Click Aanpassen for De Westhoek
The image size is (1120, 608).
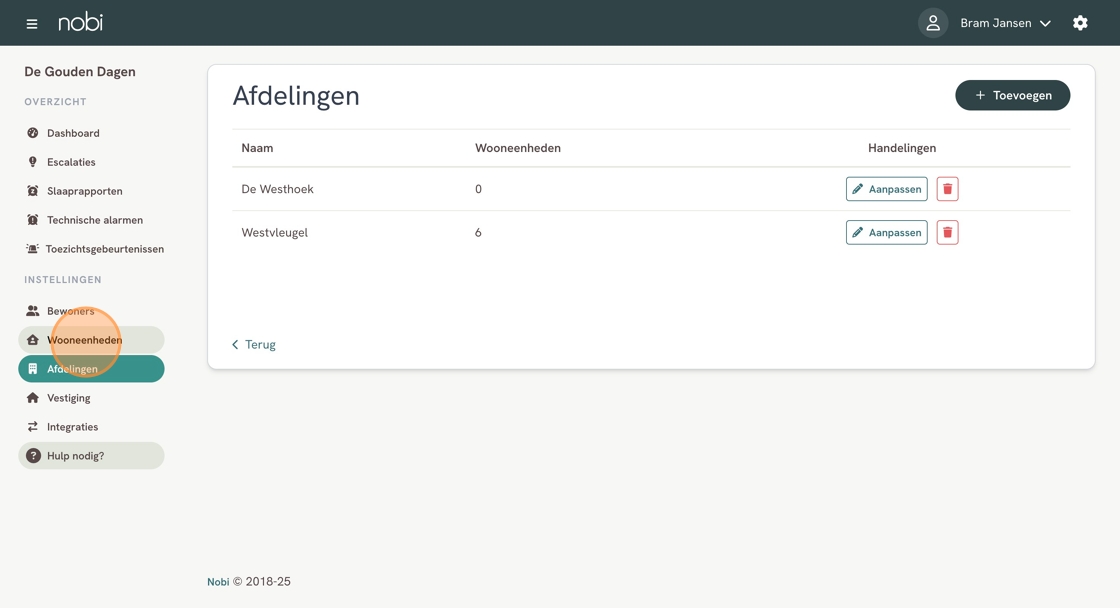pyautogui.click(x=886, y=189)
